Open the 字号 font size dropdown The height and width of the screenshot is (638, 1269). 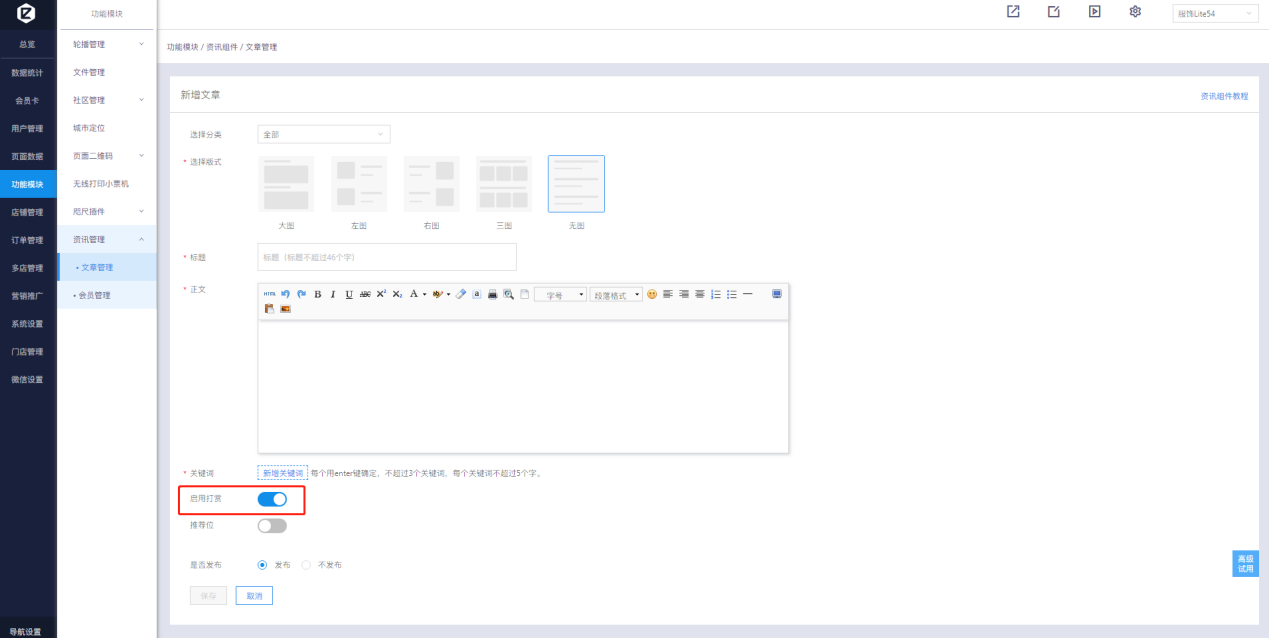[560, 295]
